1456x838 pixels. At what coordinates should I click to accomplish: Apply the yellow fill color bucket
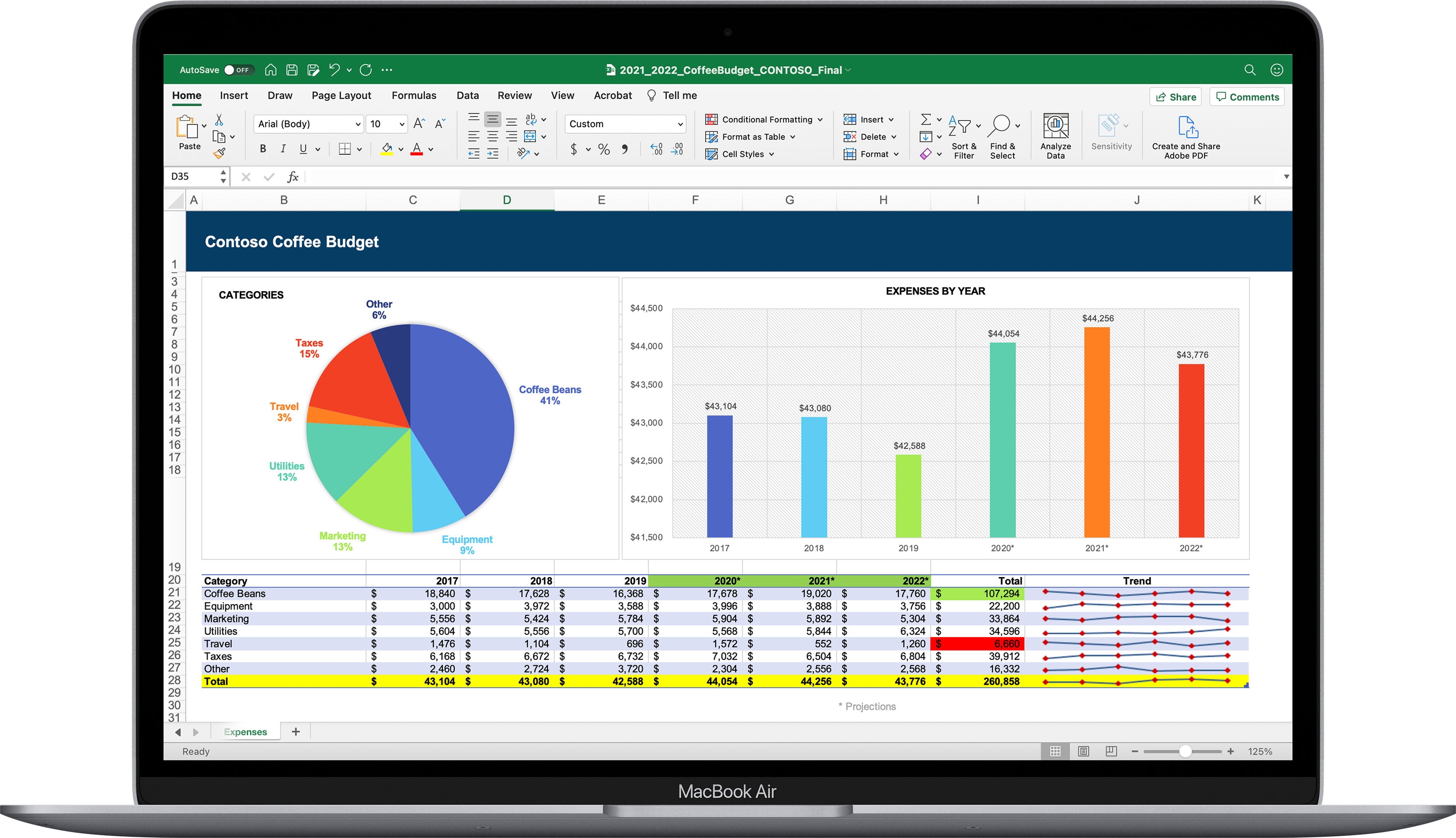[387, 149]
